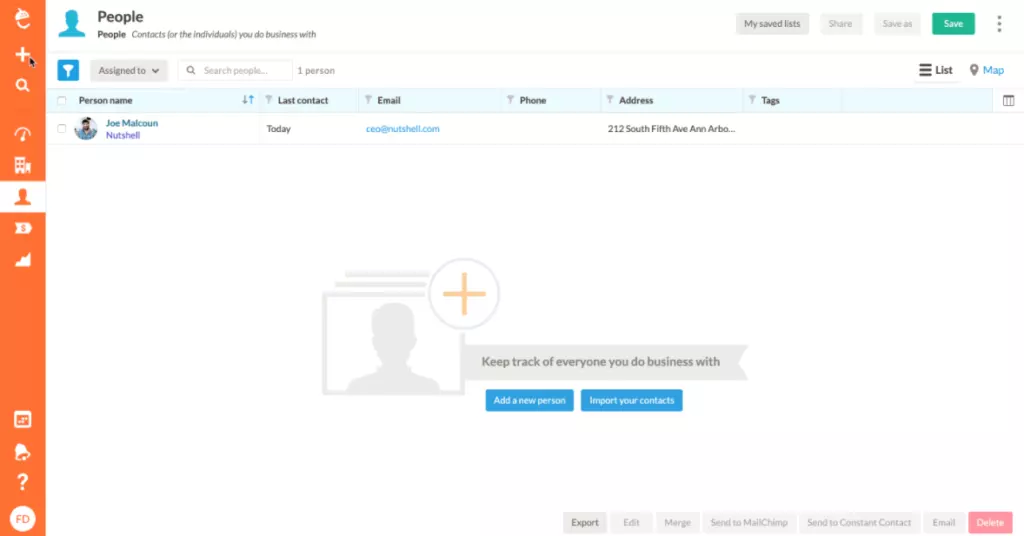Click the red Delete button
Image resolution: width=1024 pixels, height=536 pixels.
[x=990, y=522]
